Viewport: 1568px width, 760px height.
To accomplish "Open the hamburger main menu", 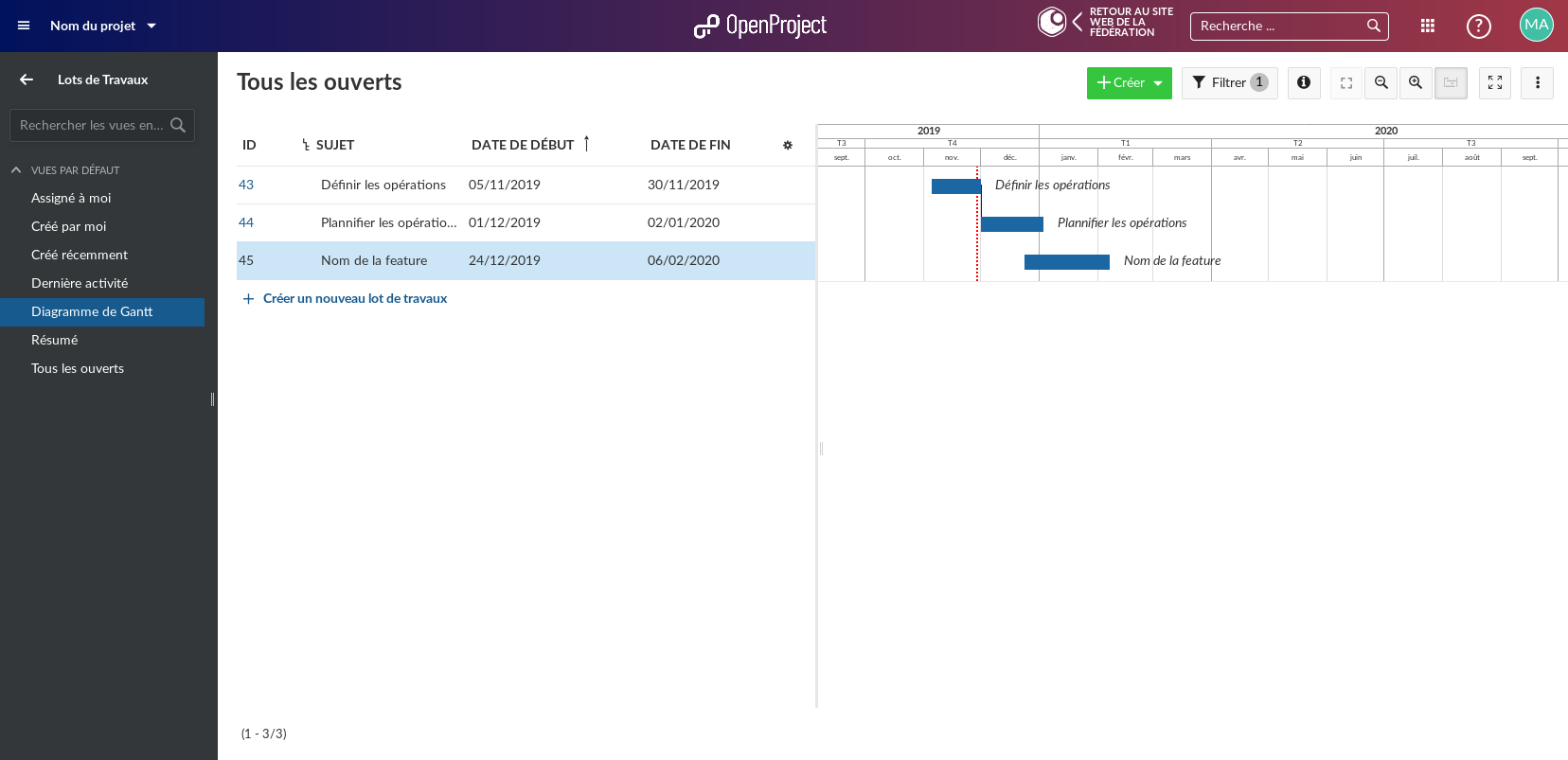I will (24, 26).
